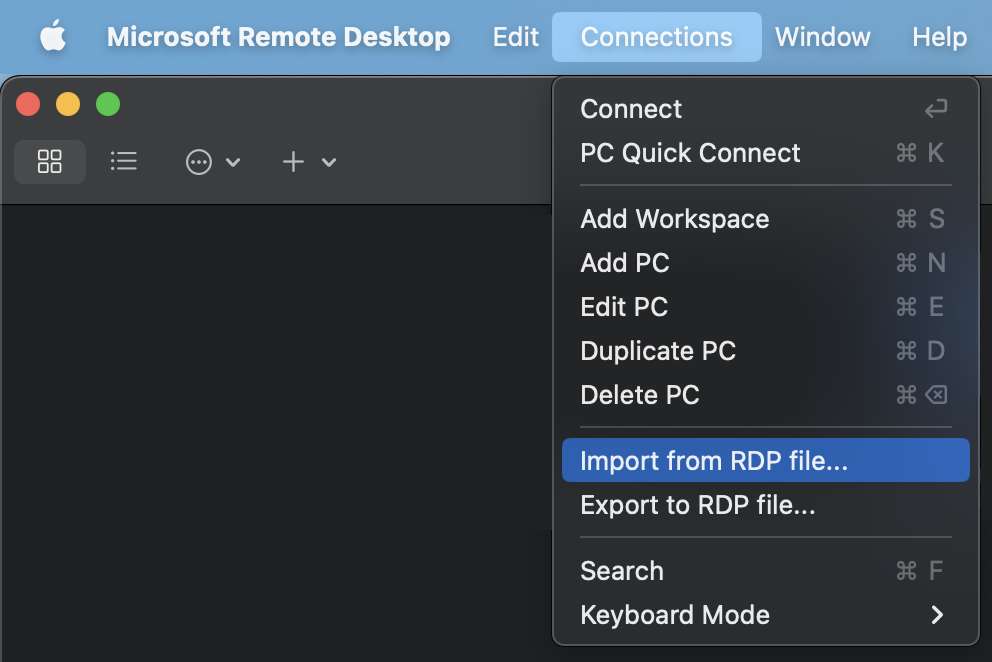Open the Apple menu

pyautogui.click(x=53, y=35)
